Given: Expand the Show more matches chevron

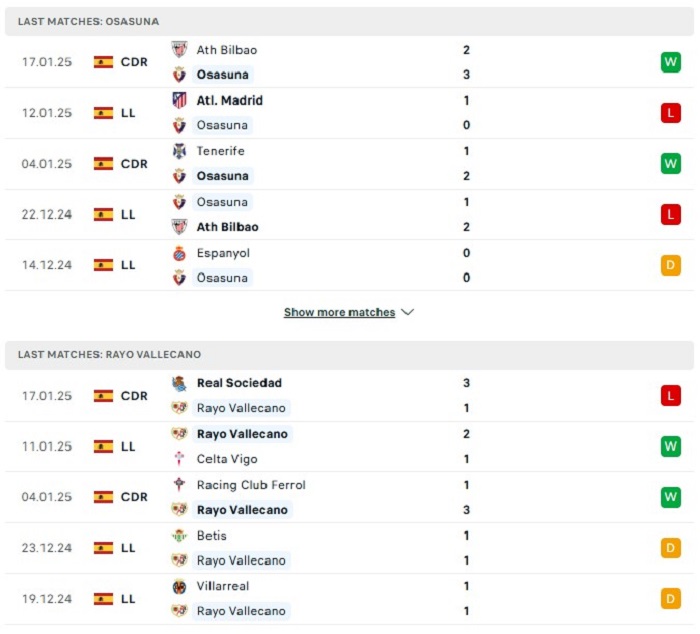Looking at the screenshot, I should tap(408, 312).
